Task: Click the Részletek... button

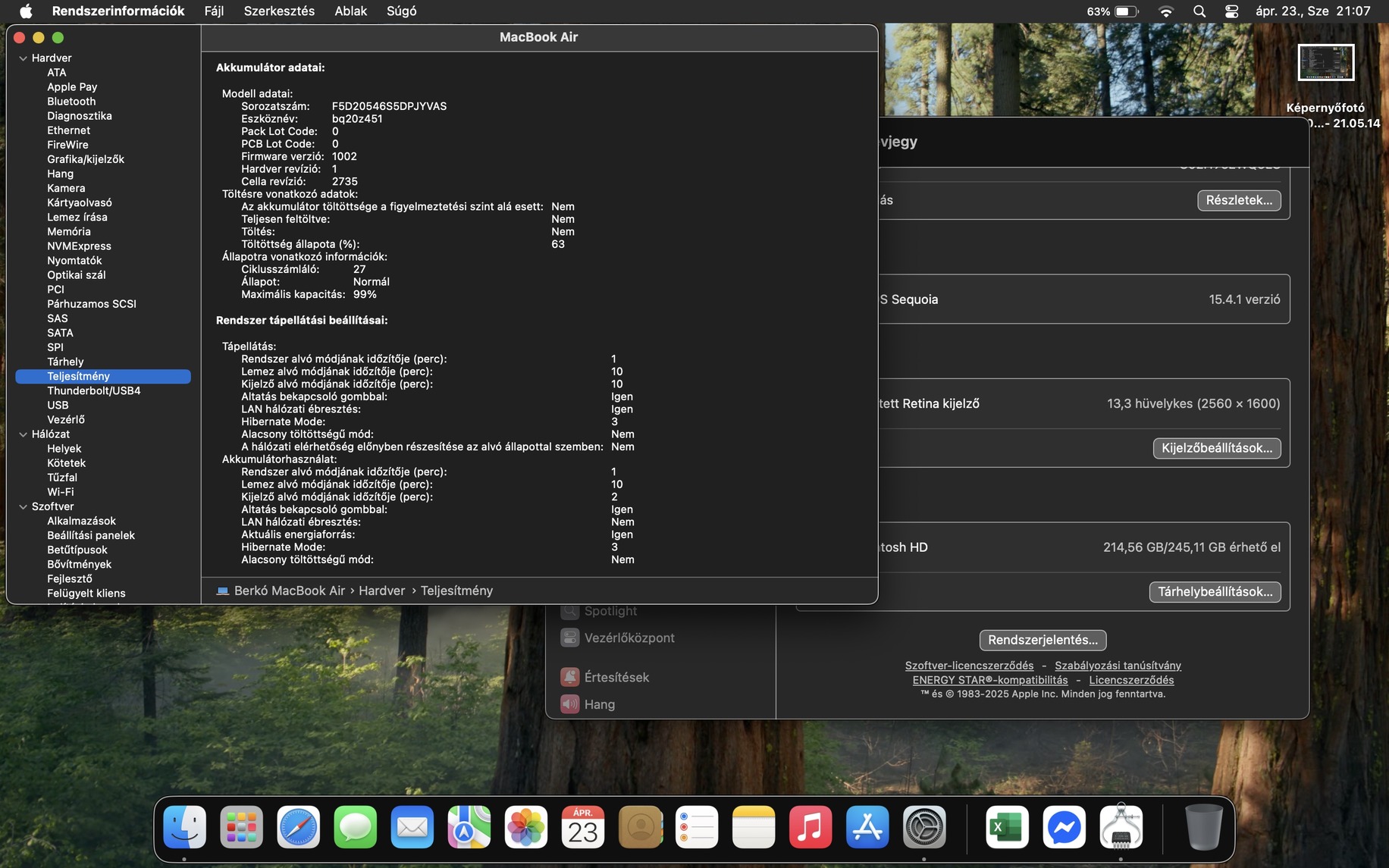Action: (x=1239, y=200)
